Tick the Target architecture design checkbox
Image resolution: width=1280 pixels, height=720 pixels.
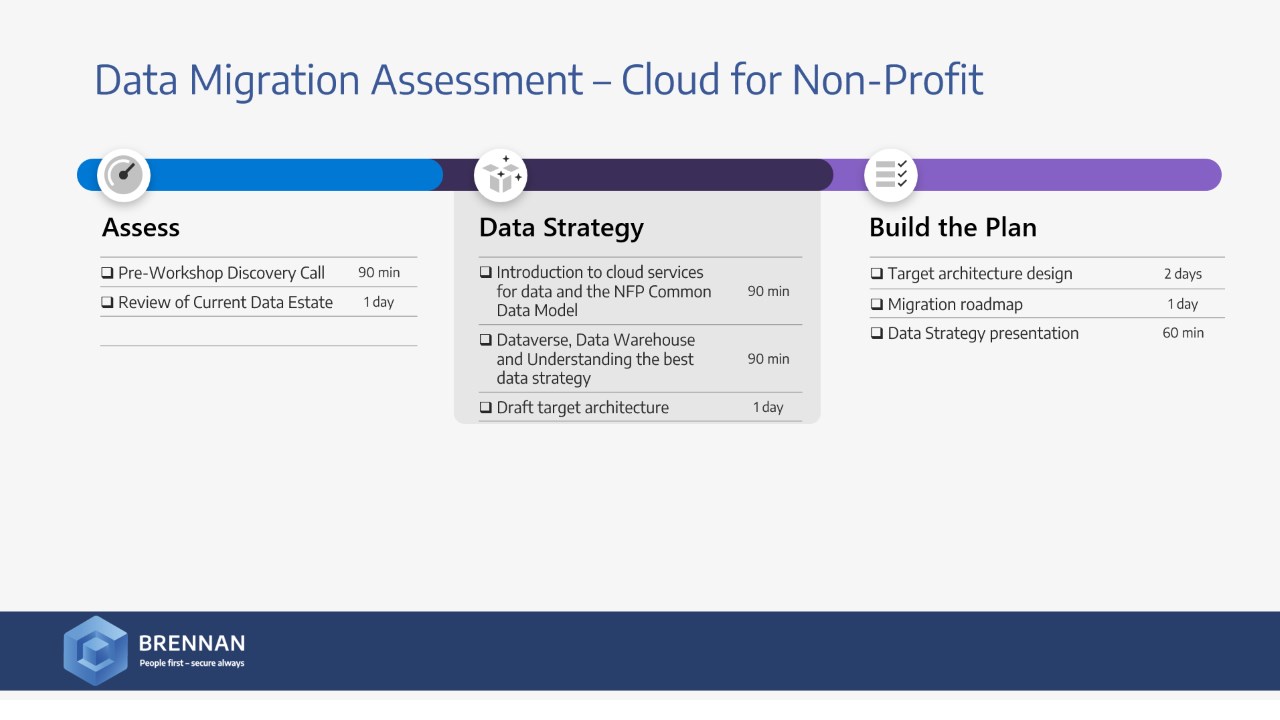tap(877, 274)
